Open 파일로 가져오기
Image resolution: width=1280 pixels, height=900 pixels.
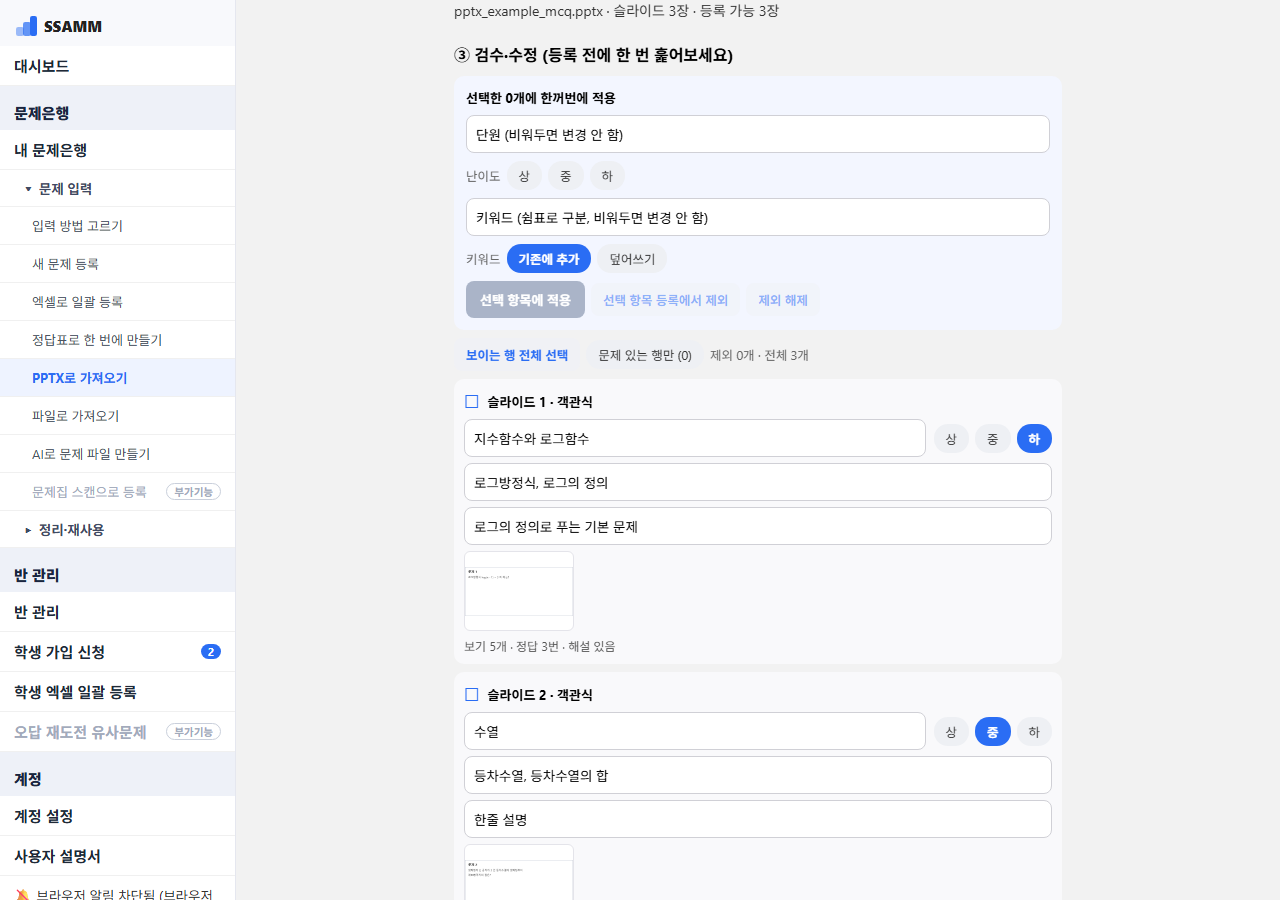click(x=117, y=416)
